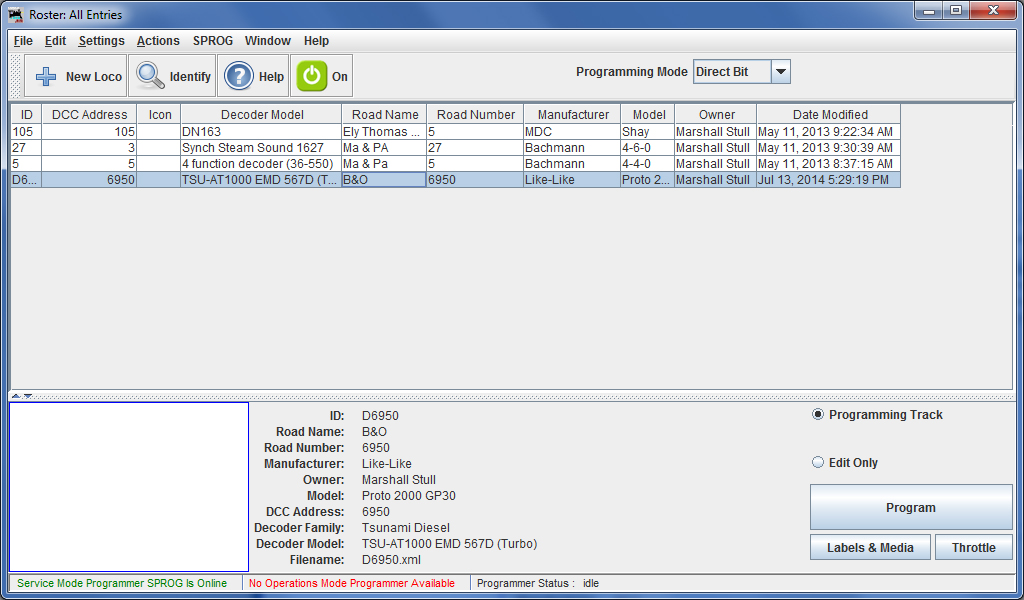Viewport: 1024px width, 600px height.
Task: Sort by Date Modified column header
Action: [x=829, y=114]
